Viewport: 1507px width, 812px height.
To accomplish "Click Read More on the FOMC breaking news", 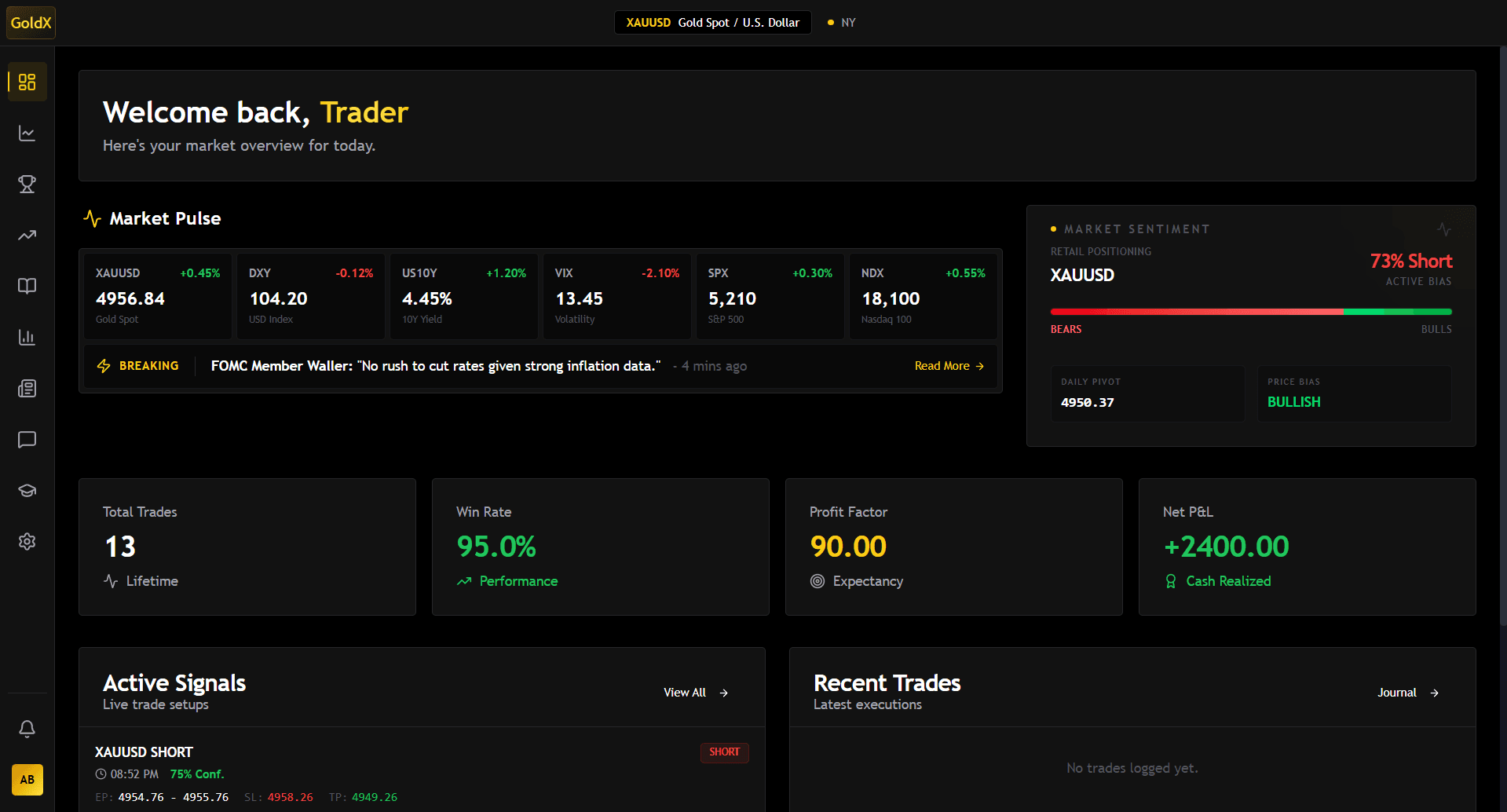I will [948, 365].
